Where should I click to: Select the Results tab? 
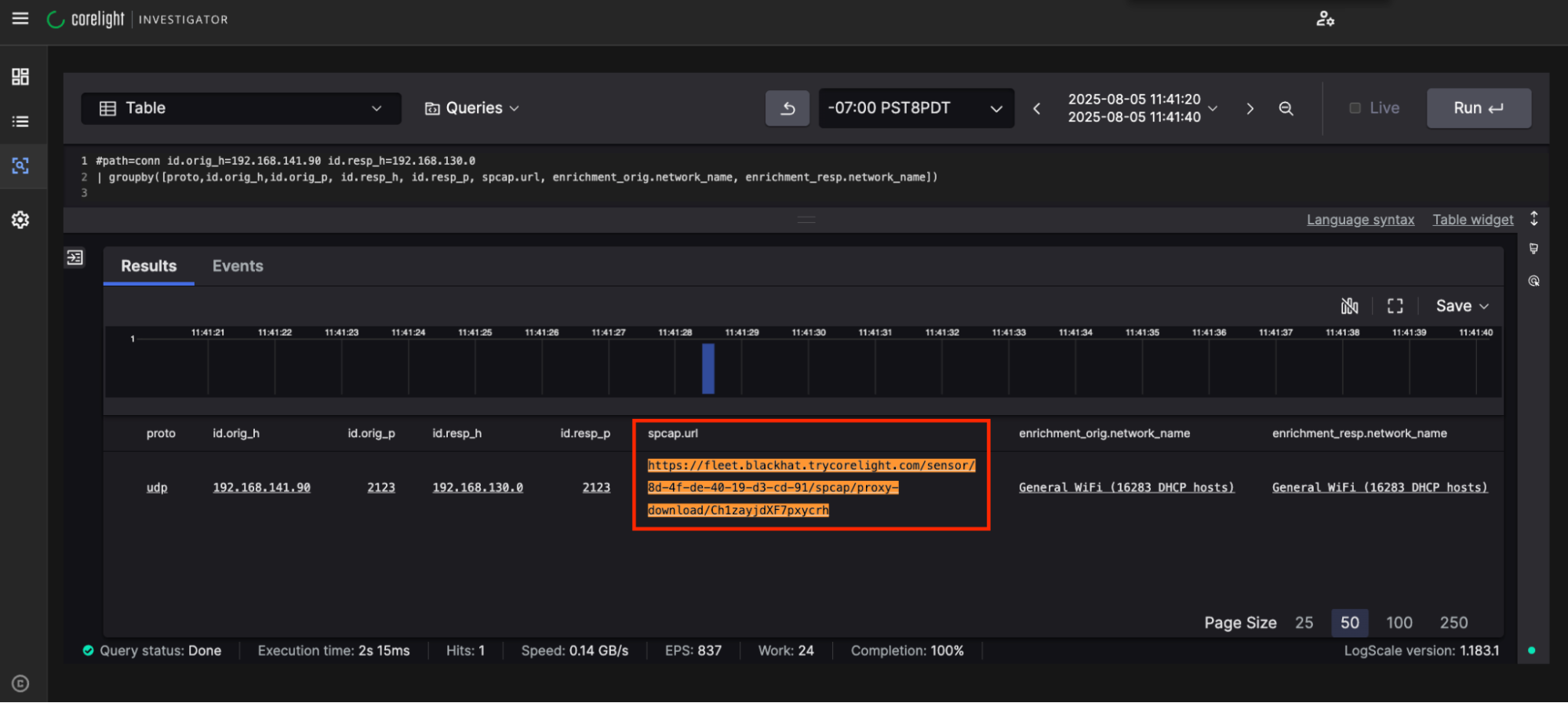click(x=149, y=266)
